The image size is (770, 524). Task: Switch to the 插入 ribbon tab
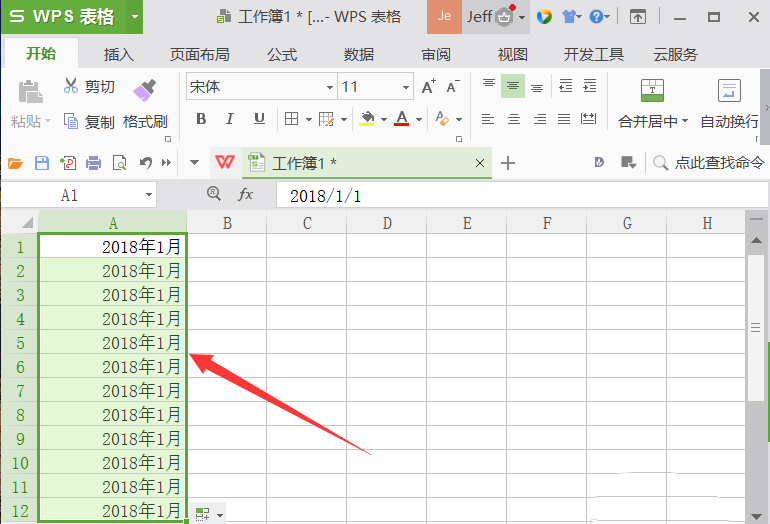[x=119, y=54]
